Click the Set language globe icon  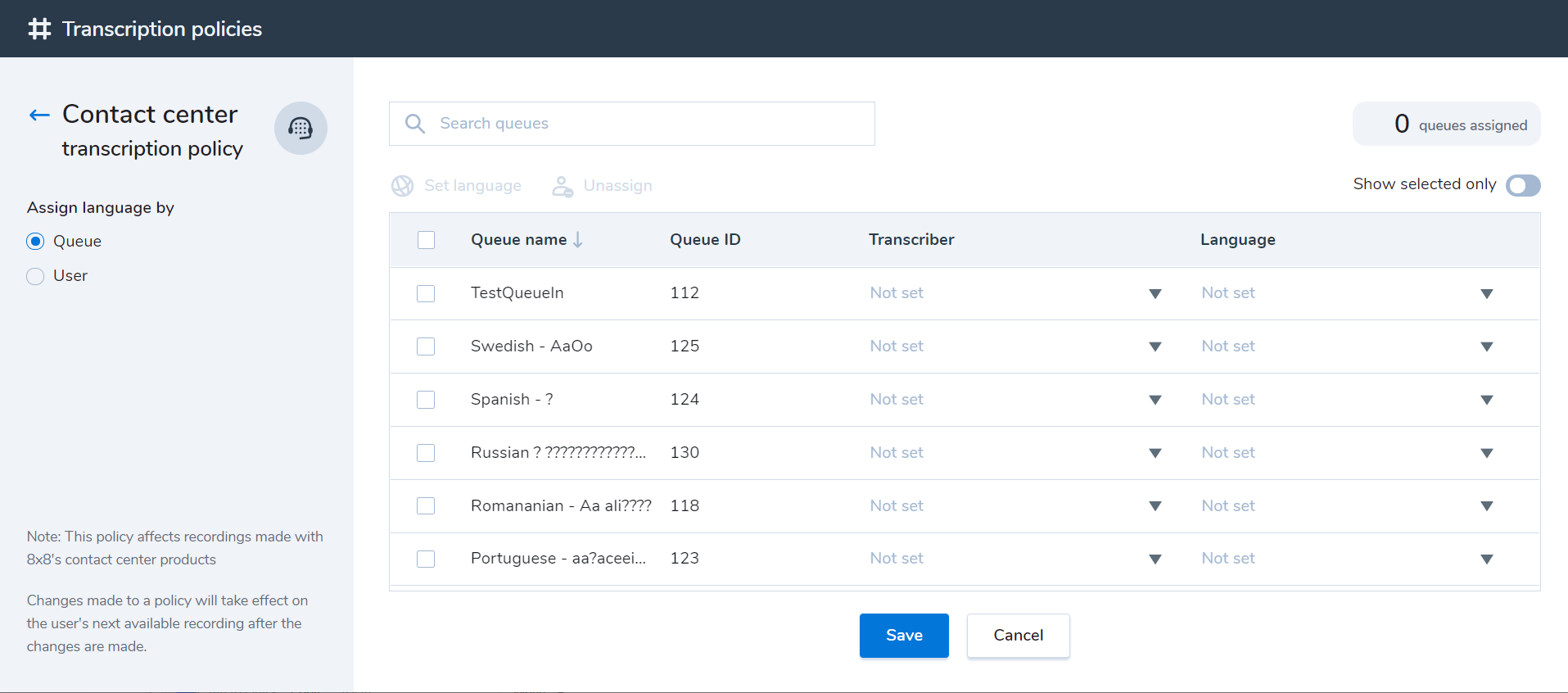tap(402, 186)
